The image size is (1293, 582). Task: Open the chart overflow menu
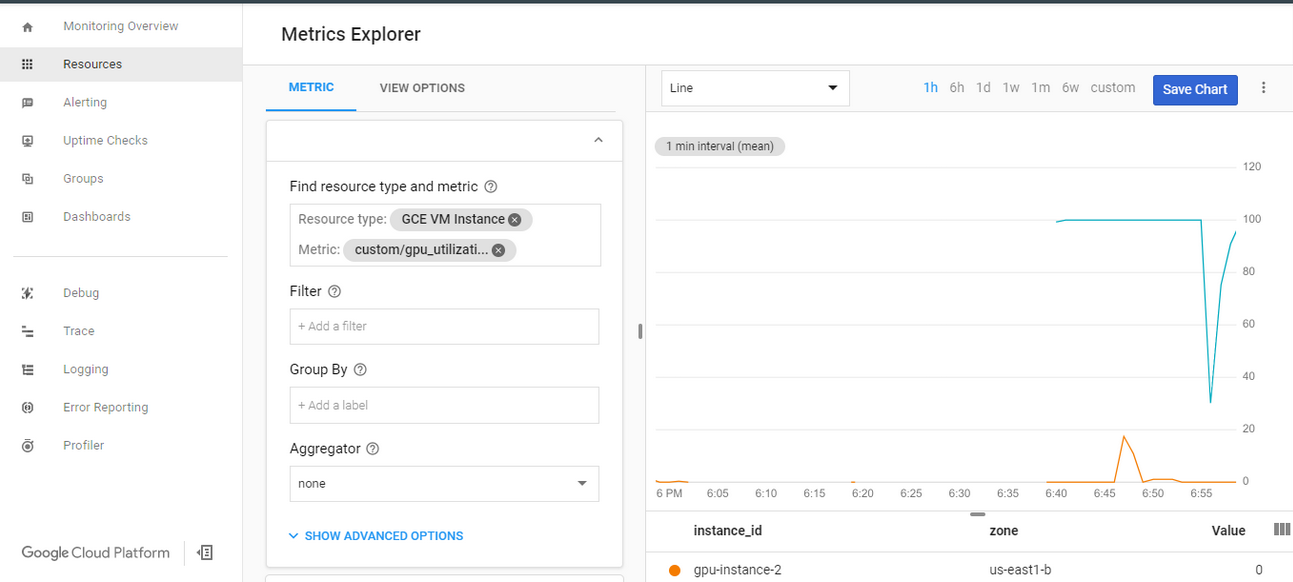pyautogui.click(x=1264, y=88)
